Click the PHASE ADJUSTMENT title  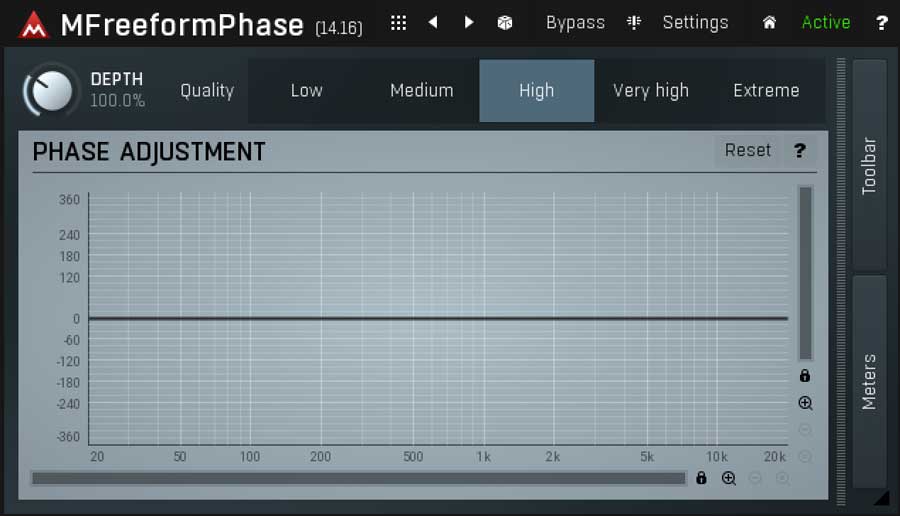(x=149, y=152)
